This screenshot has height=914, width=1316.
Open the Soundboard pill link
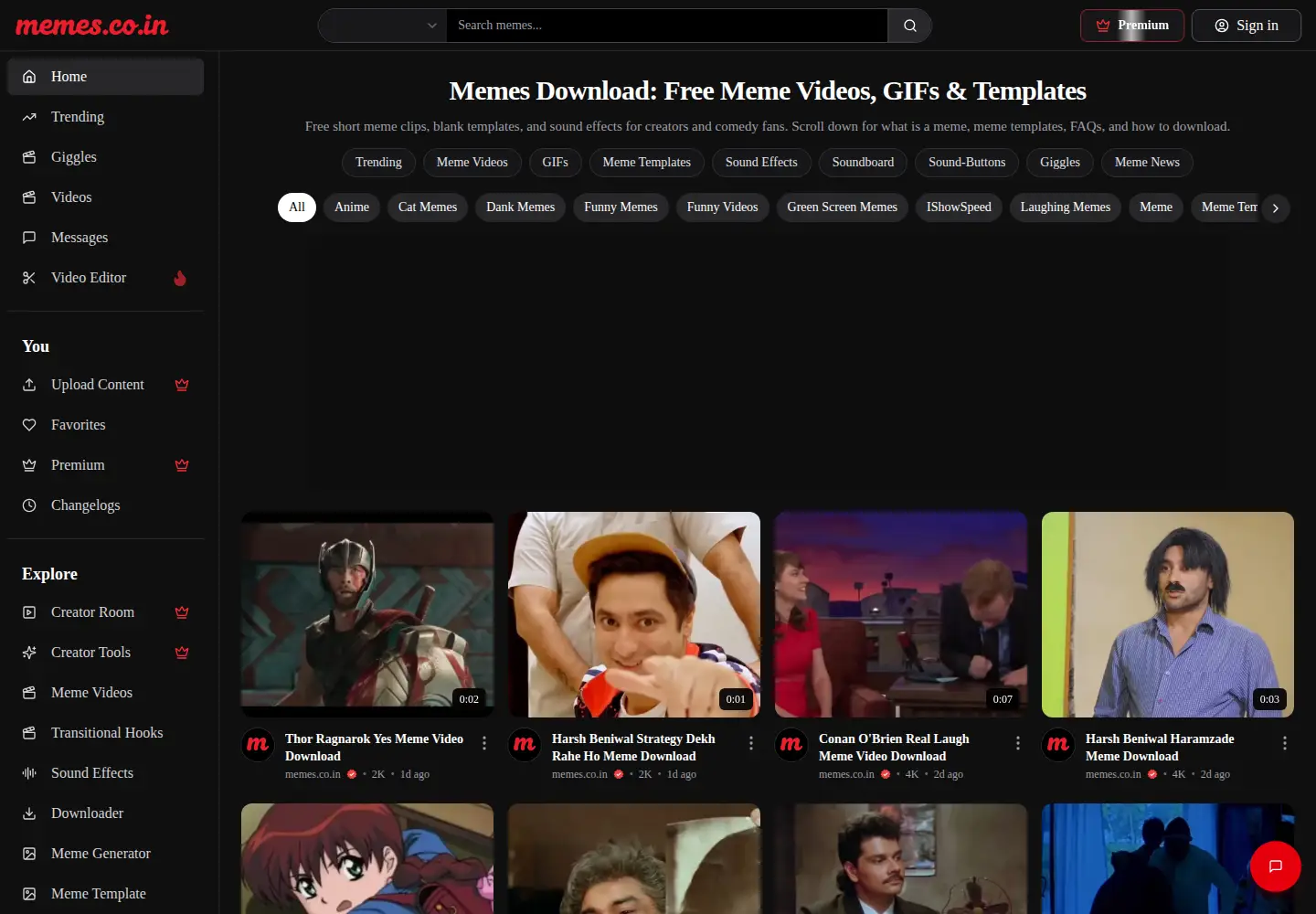click(x=864, y=163)
